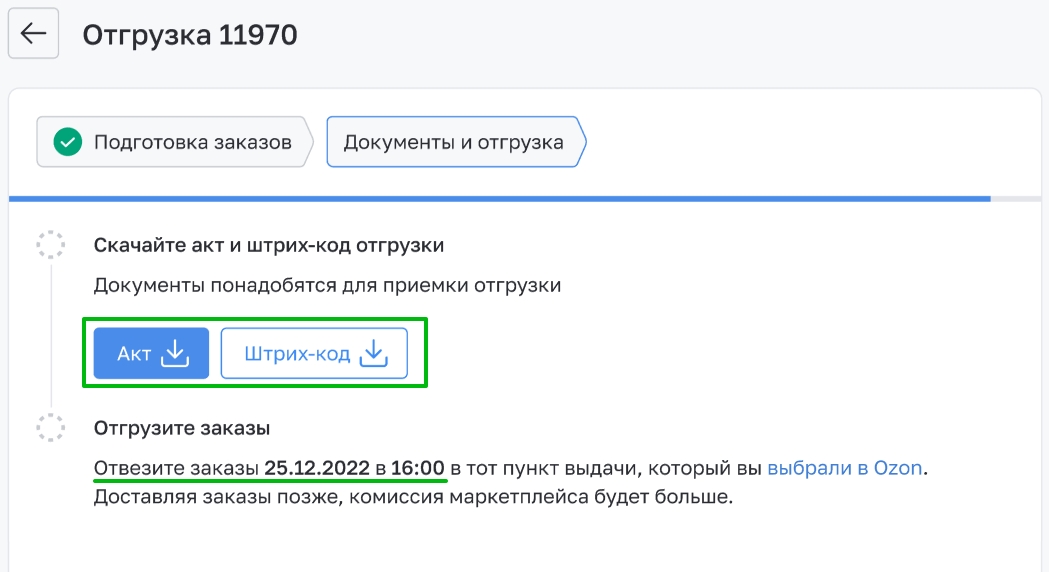The image size is (1049, 572).
Task: Click the underlined date 25.12.2022 в 16:00
Action: [x=354, y=468]
